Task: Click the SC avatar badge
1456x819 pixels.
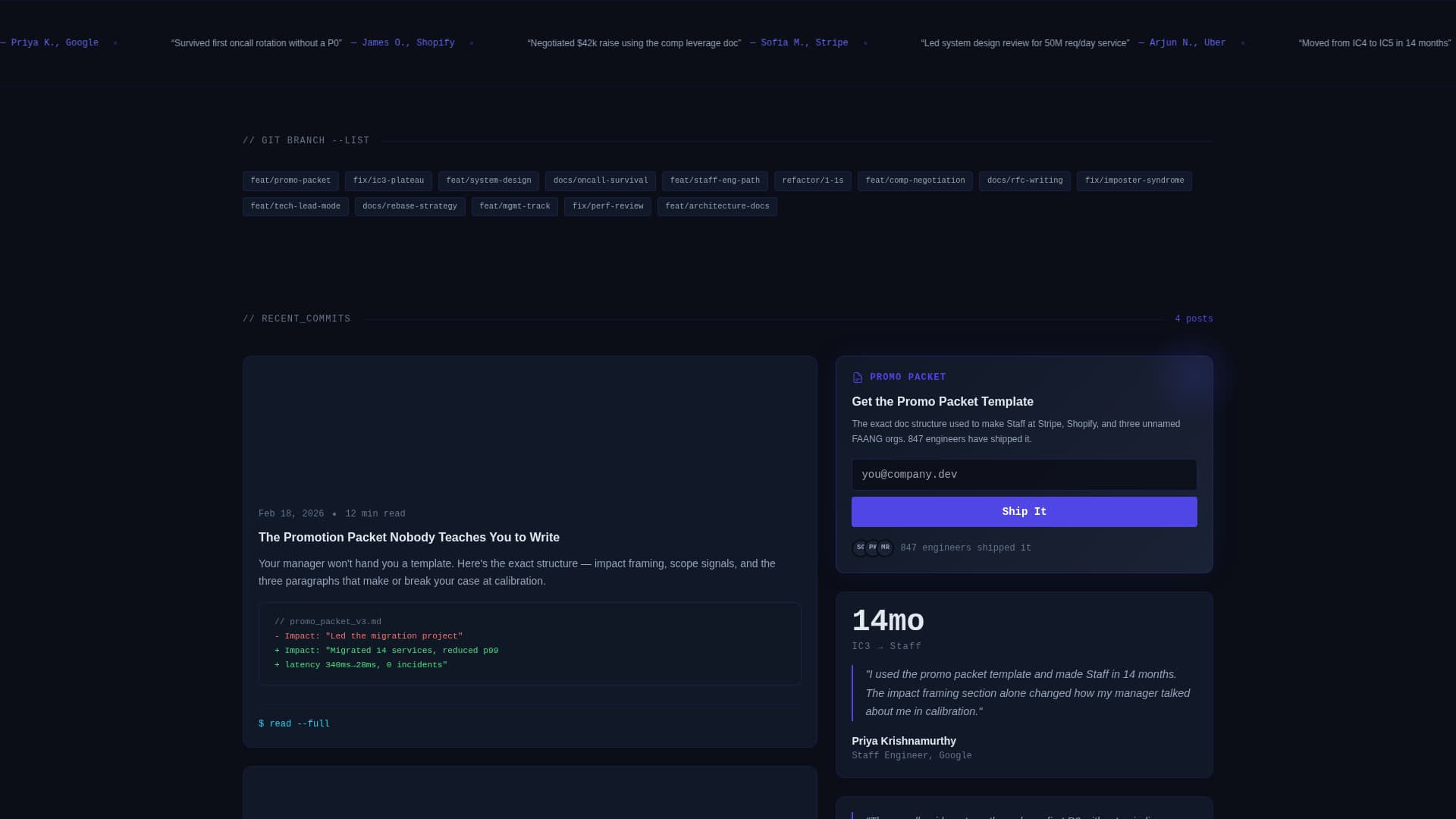Action: (x=861, y=548)
